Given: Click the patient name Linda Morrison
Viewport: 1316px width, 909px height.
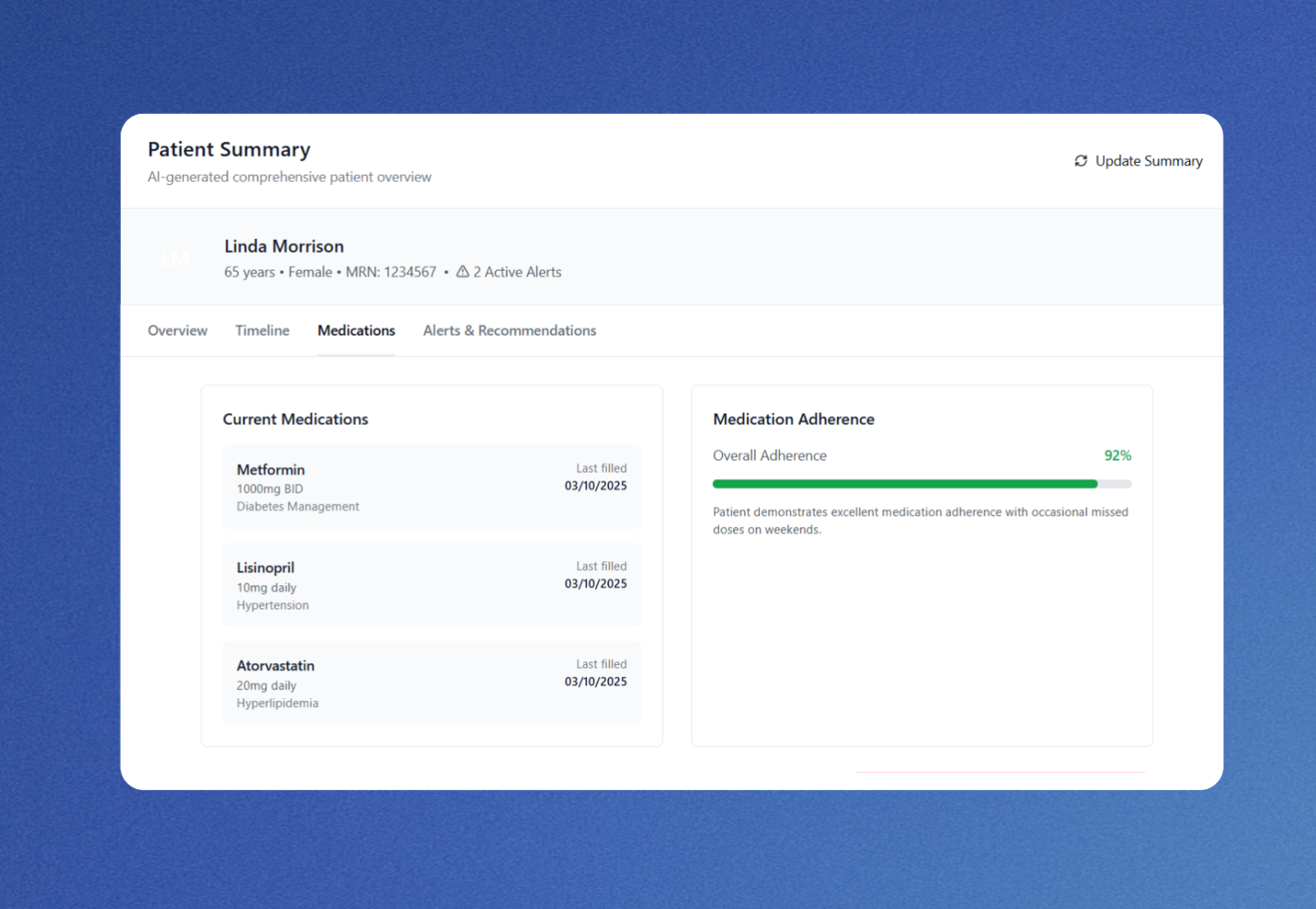Looking at the screenshot, I should [x=284, y=246].
